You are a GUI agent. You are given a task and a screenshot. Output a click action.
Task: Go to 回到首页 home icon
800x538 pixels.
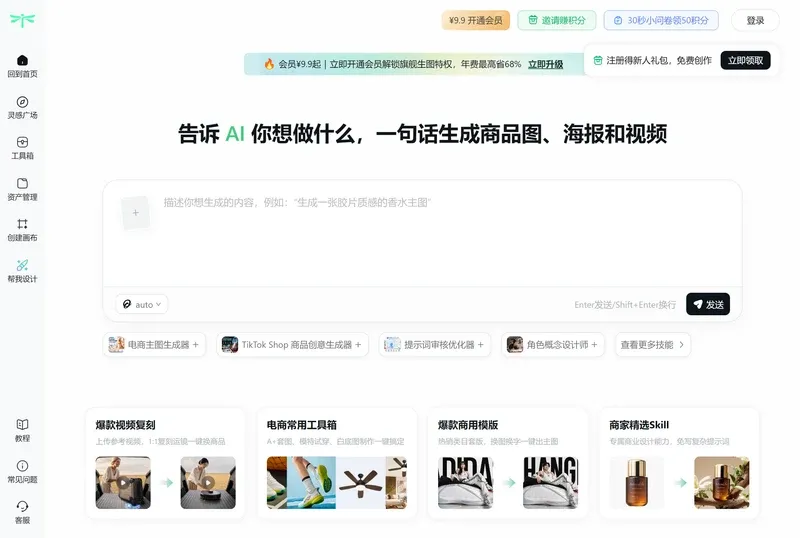coord(22,60)
